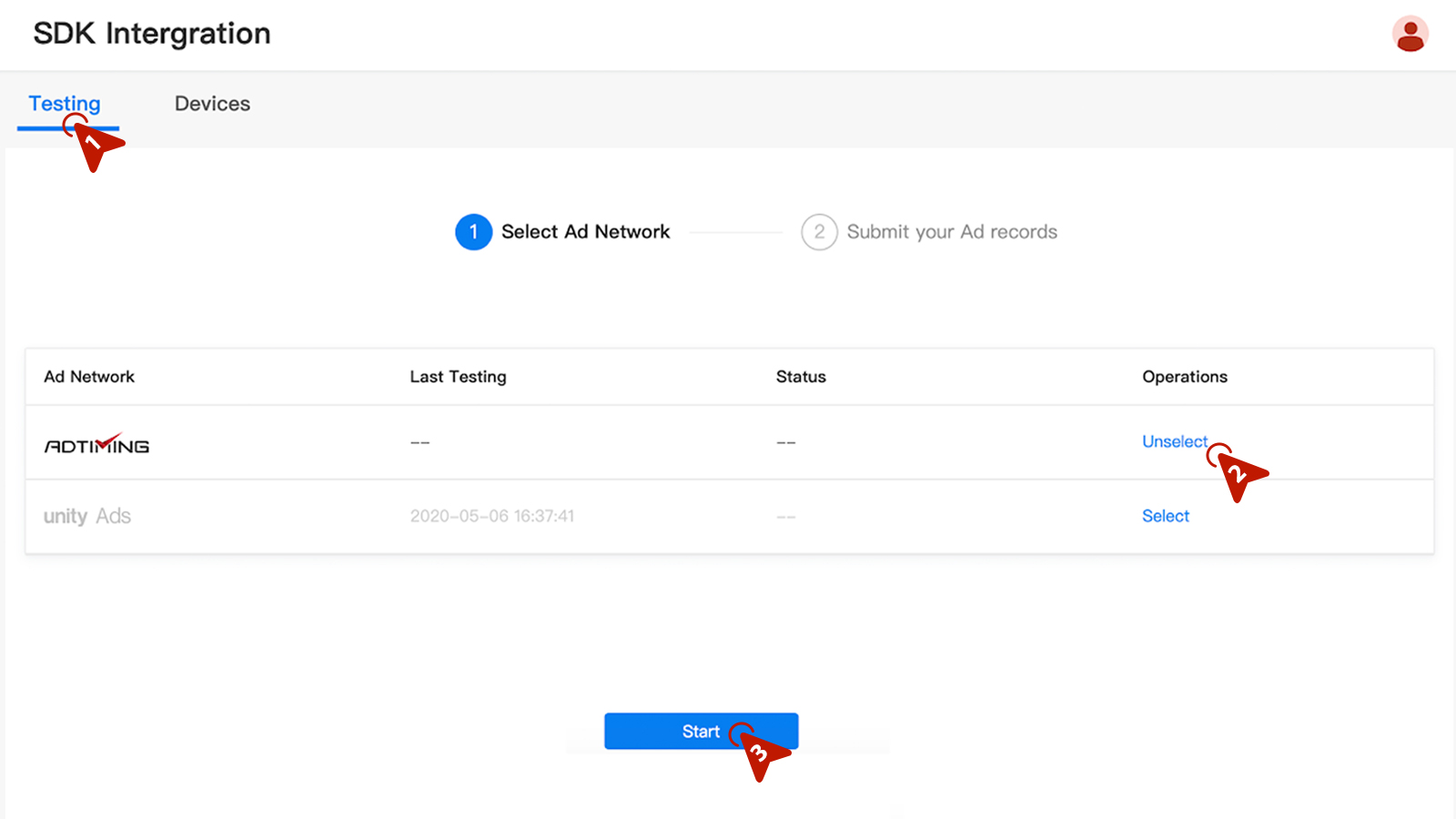This screenshot has height=819, width=1456.
Task: Open the Devices tab
Action: (212, 104)
